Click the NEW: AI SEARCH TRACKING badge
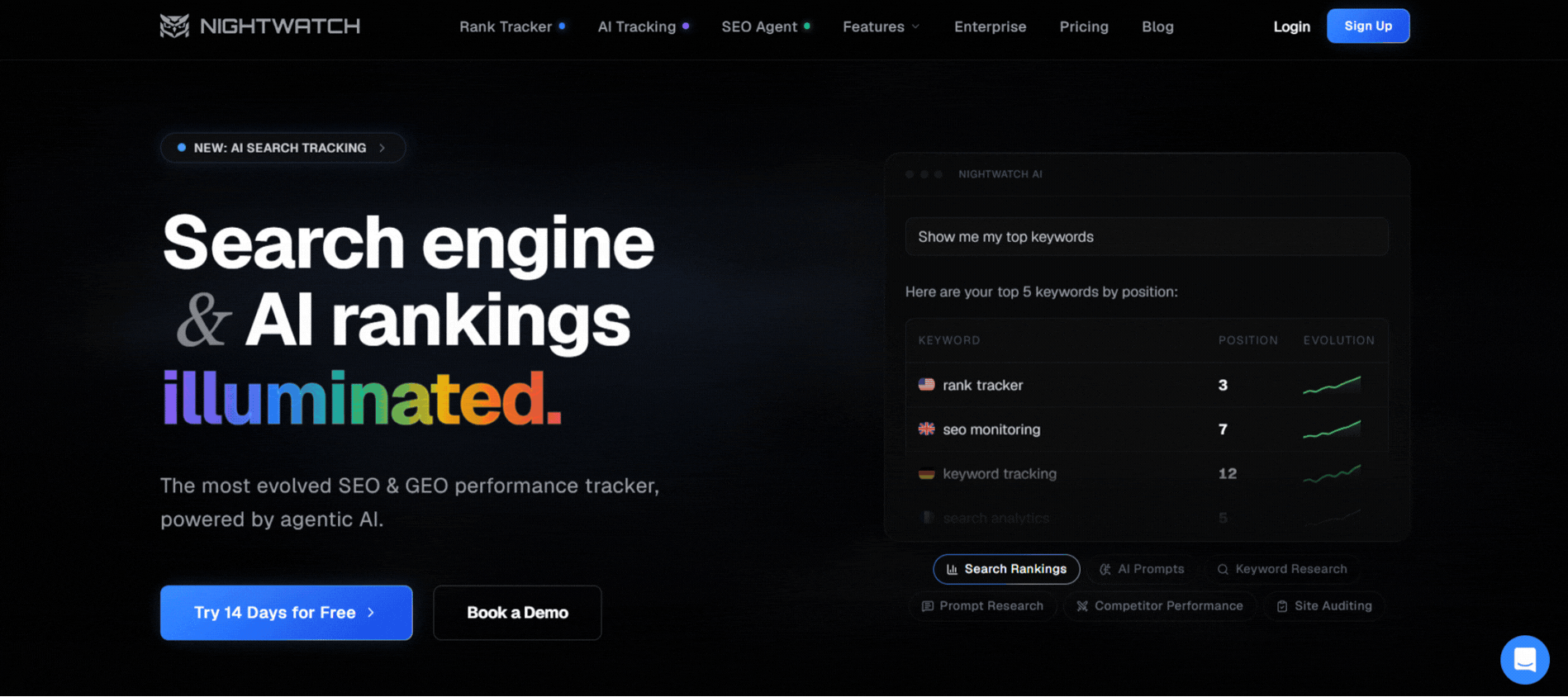Image resolution: width=1568 pixels, height=697 pixels. click(x=283, y=148)
